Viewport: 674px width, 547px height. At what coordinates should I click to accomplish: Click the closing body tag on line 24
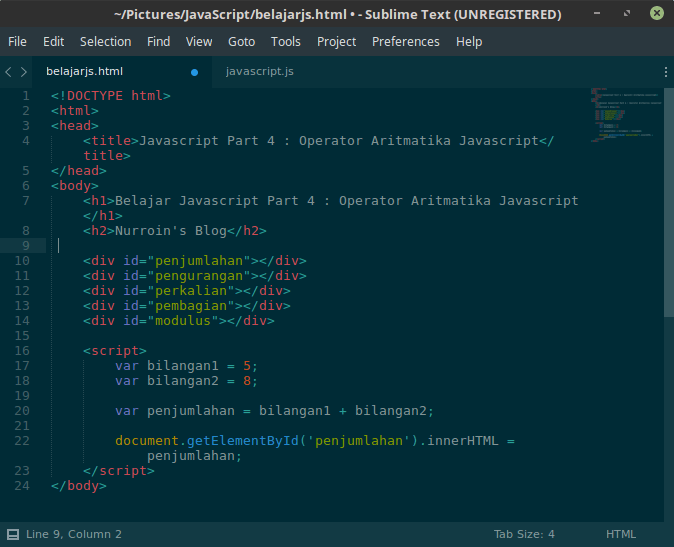pyautogui.click(x=79, y=486)
